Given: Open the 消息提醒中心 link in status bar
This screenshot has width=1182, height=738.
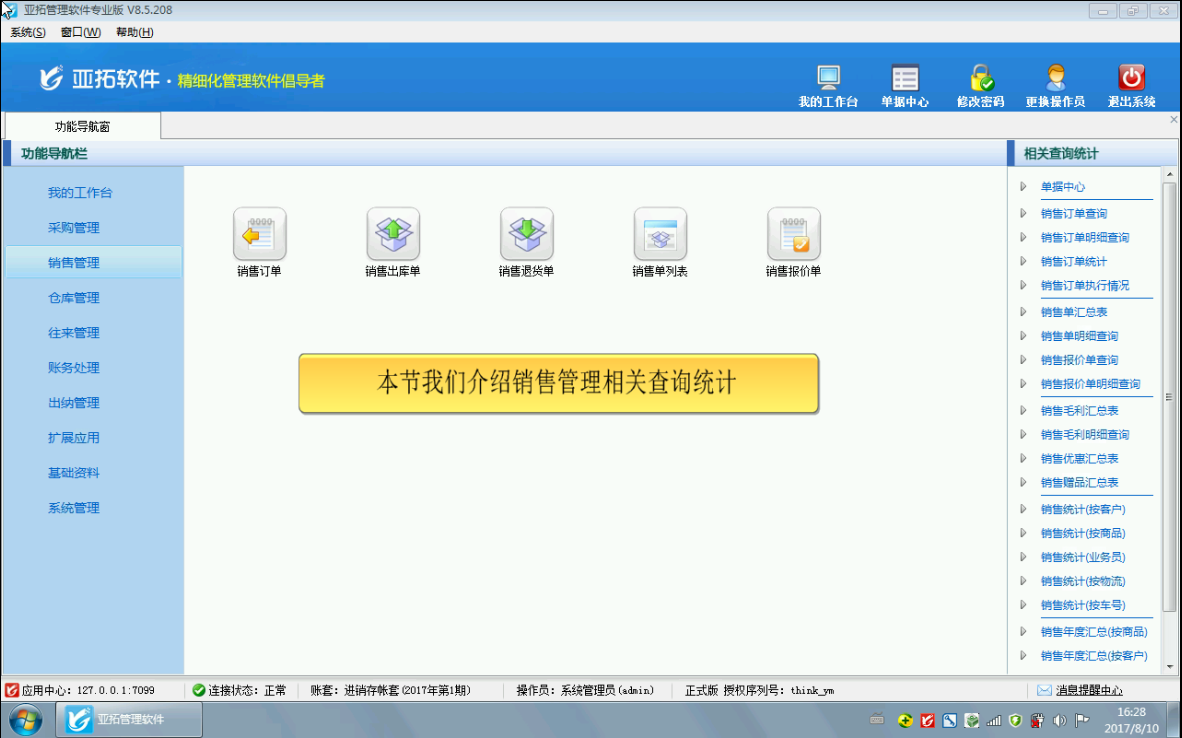Looking at the screenshot, I should click(1088, 690).
